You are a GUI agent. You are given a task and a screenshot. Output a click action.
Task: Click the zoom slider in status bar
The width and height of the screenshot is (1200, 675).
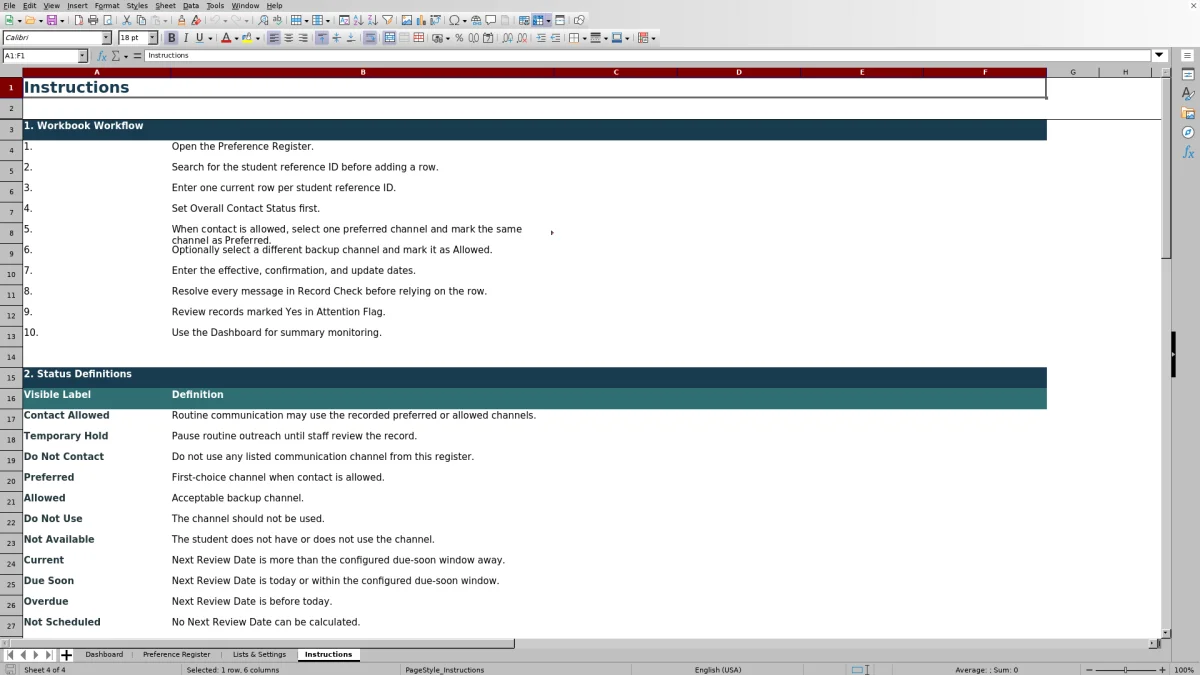pos(1125,670)
